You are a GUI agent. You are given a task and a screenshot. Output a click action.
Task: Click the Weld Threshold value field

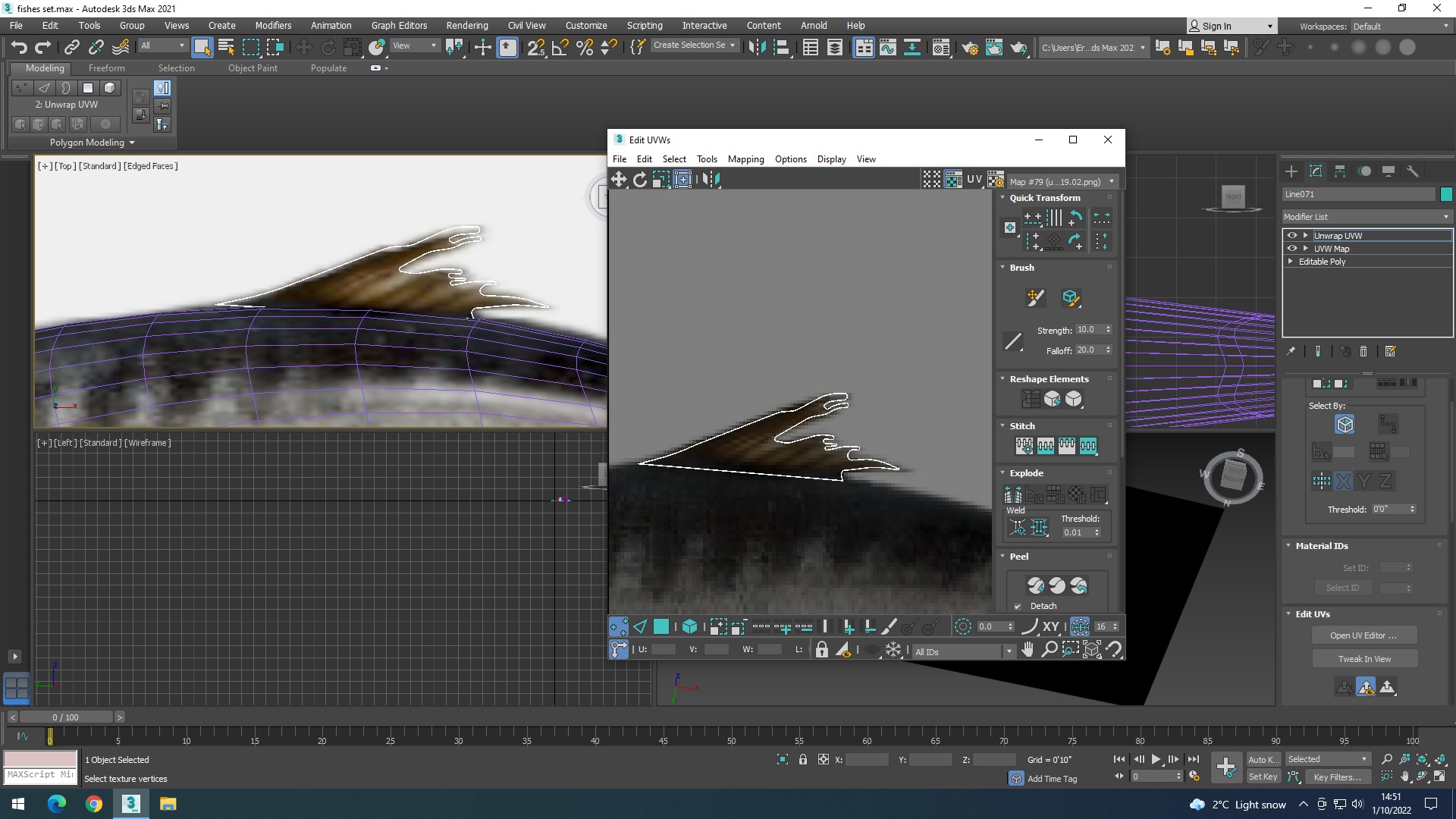pyautogui.click(x=1076, y=532)
